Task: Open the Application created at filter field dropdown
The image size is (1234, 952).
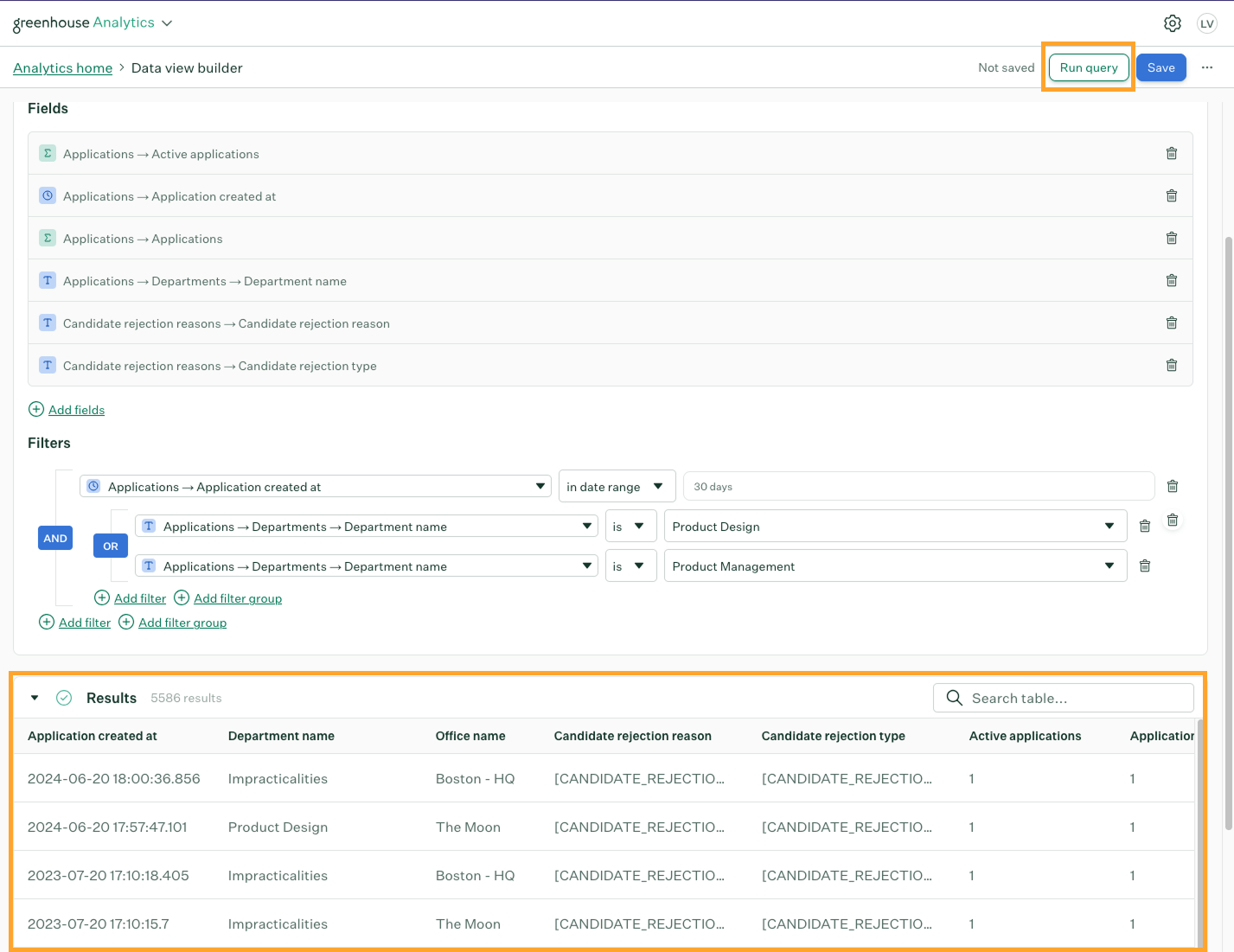Action: [x=316, y=486]
